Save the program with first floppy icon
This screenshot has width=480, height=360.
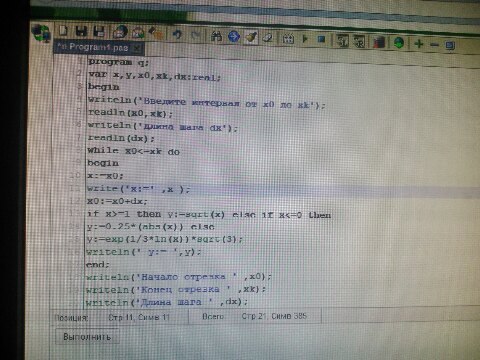pos(81,32)
